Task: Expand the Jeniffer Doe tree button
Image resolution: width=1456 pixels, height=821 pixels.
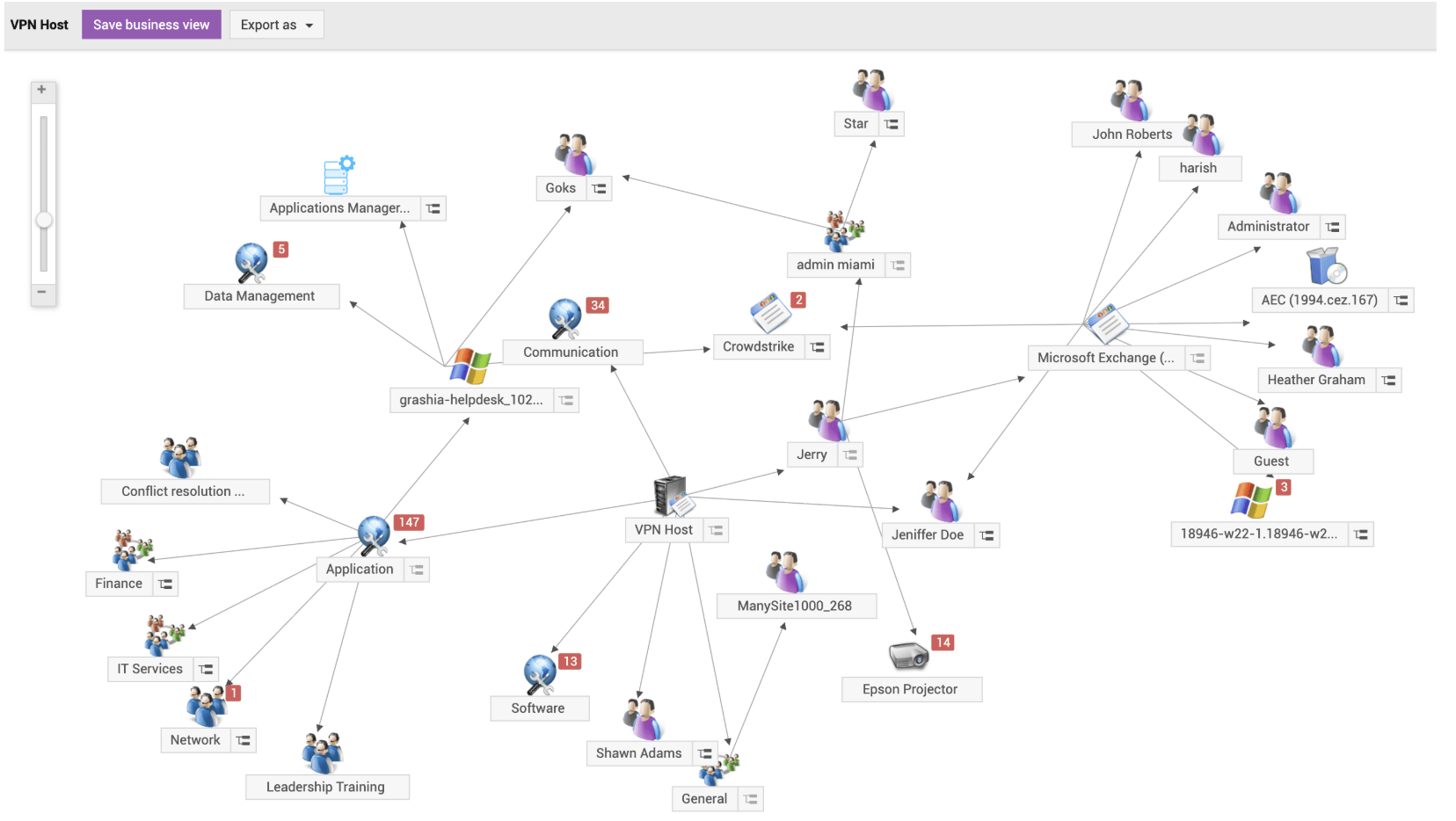Action: (987, 535)
